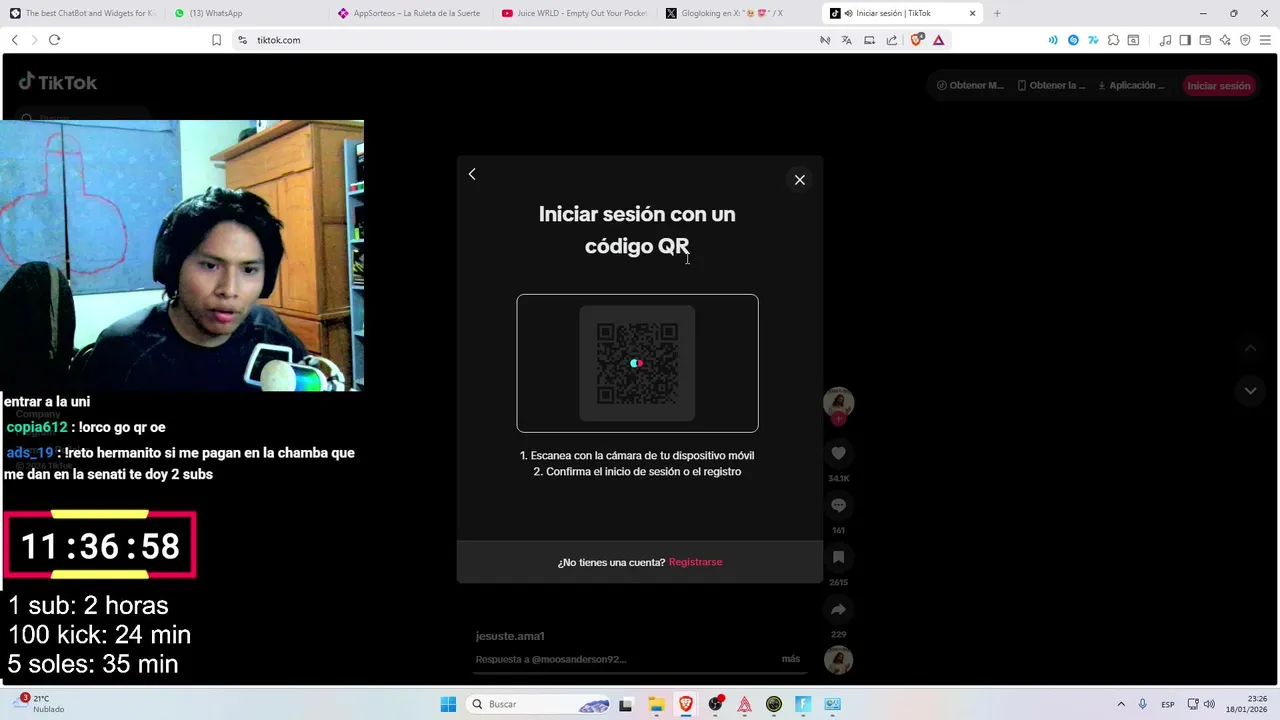Viewport: 1280px width, 720px height.
Task: Open 'Obtener la...' app option in TikTok header
Action: pyautogui.click(x=1051, y=86)
